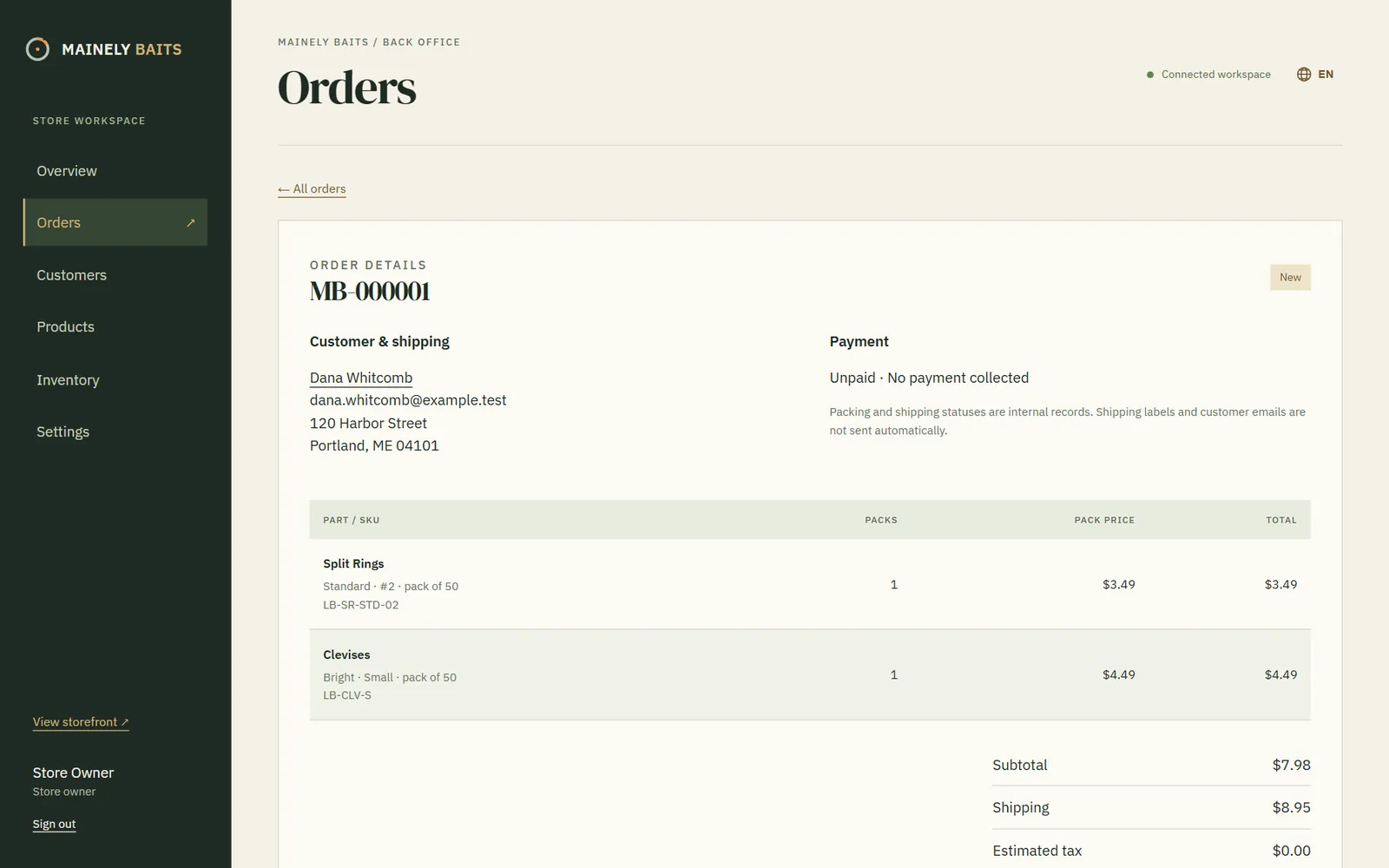Open Dana Whitcomb customer link
Viewport: 1389px width, 868px height.
(361, 378)
